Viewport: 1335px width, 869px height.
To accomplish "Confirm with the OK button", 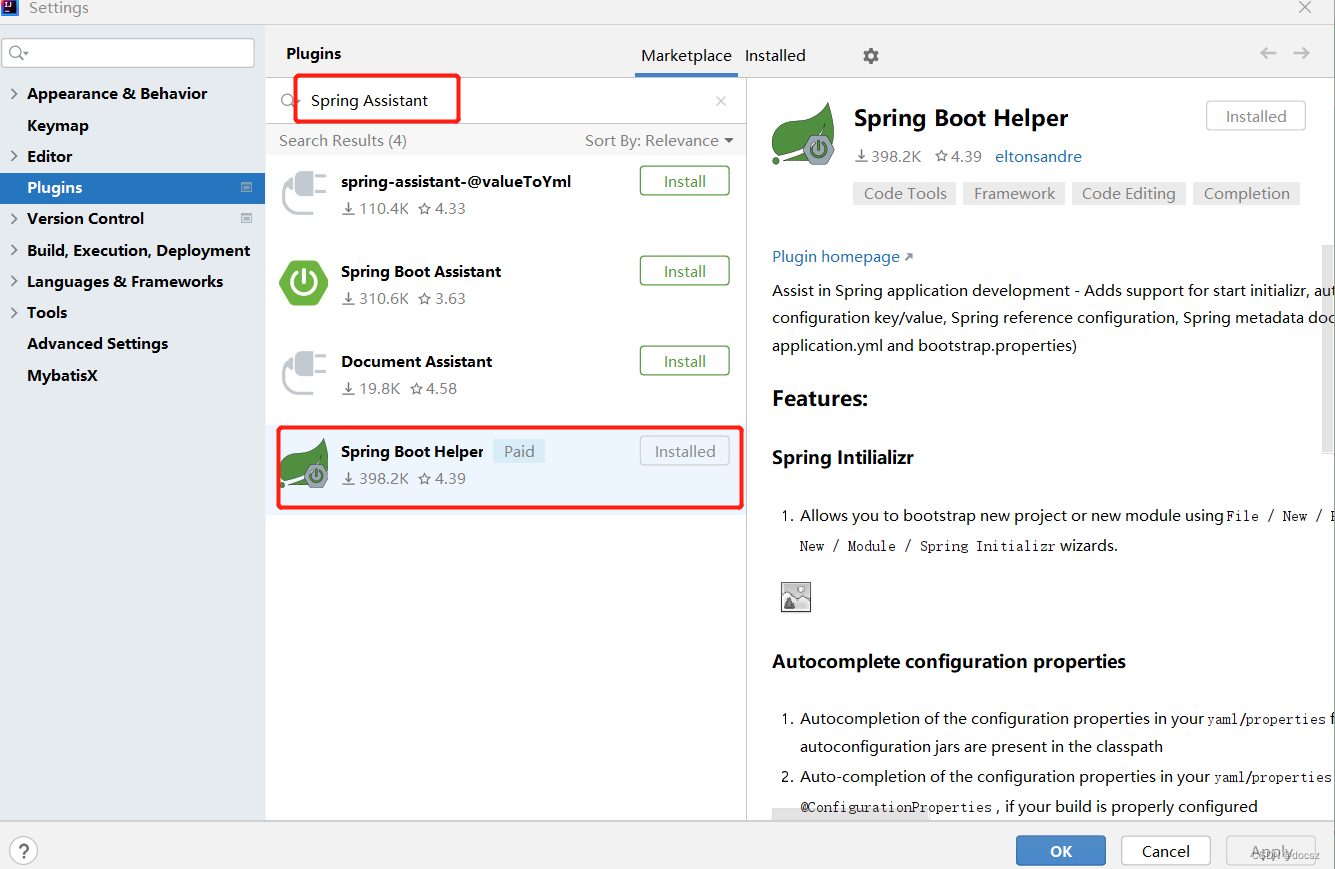I will [x=1061, y=851].
